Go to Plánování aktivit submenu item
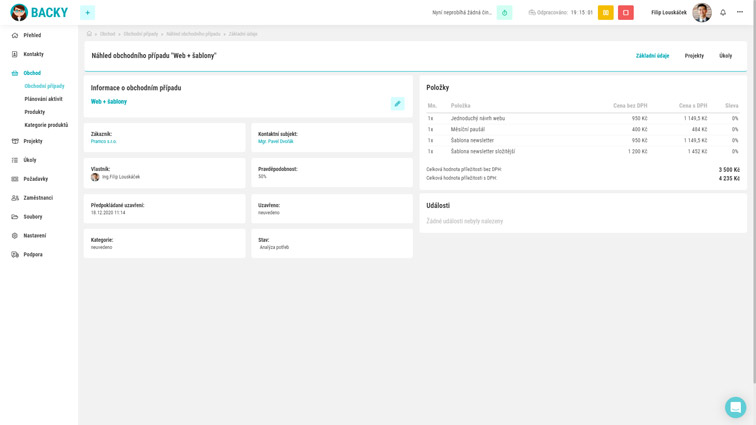This screenshot has height=425, width=756. [43, 99]
